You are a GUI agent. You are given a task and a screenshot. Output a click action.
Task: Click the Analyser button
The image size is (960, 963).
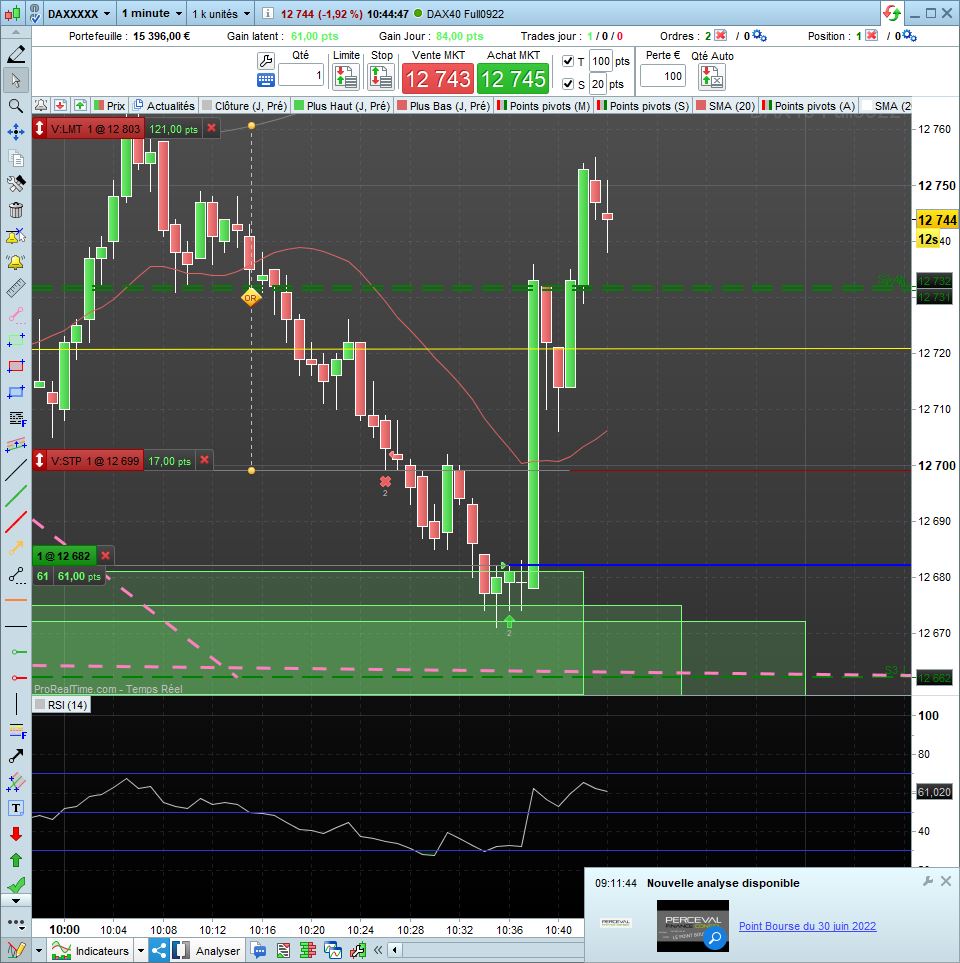[207, 951]
